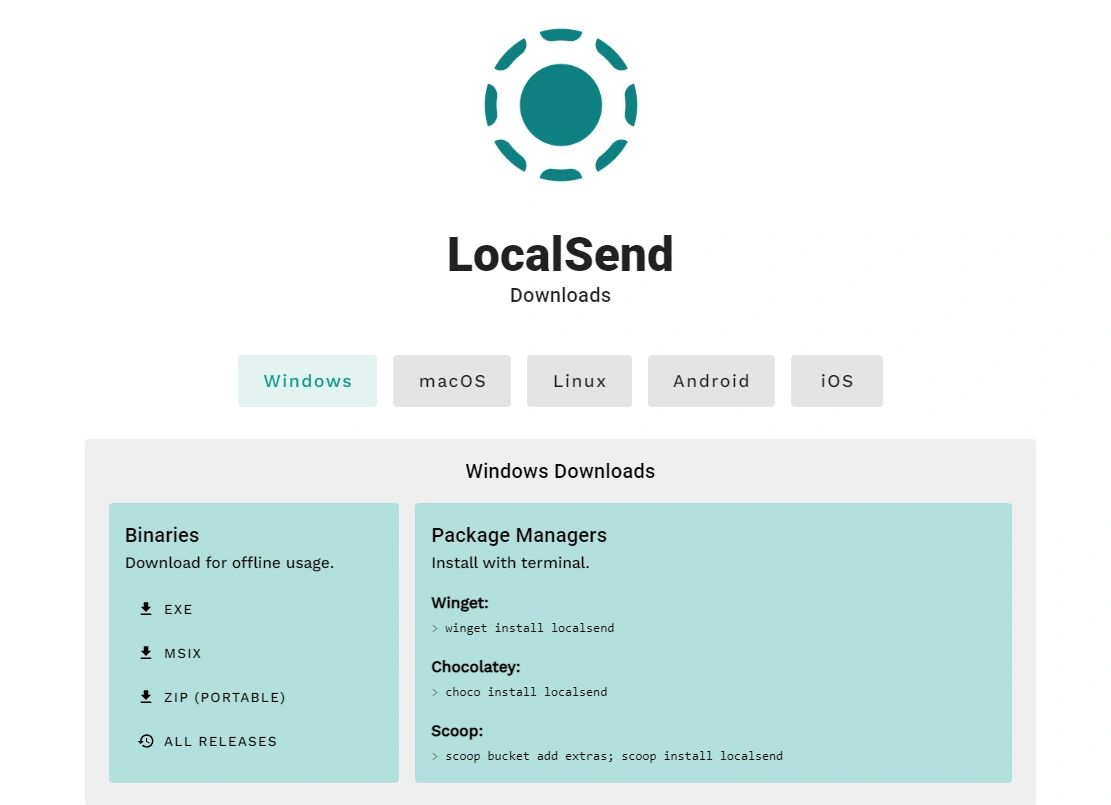The width and height of the screenshot is (1111, 805).
Task: Click the MSIX text label
Action: tap(183, 653)
